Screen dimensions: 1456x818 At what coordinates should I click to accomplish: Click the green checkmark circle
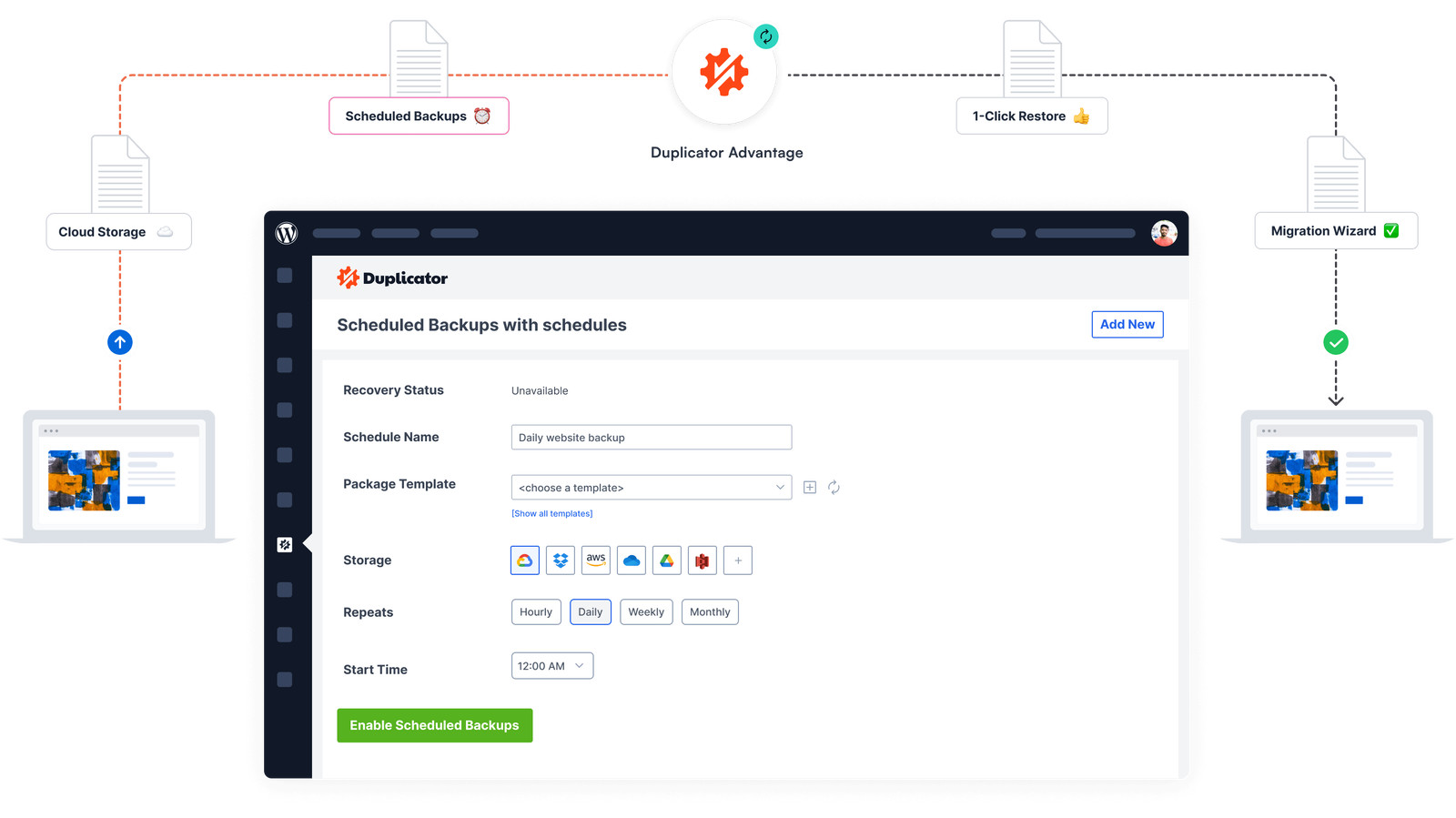click(x=1336, y=342)
